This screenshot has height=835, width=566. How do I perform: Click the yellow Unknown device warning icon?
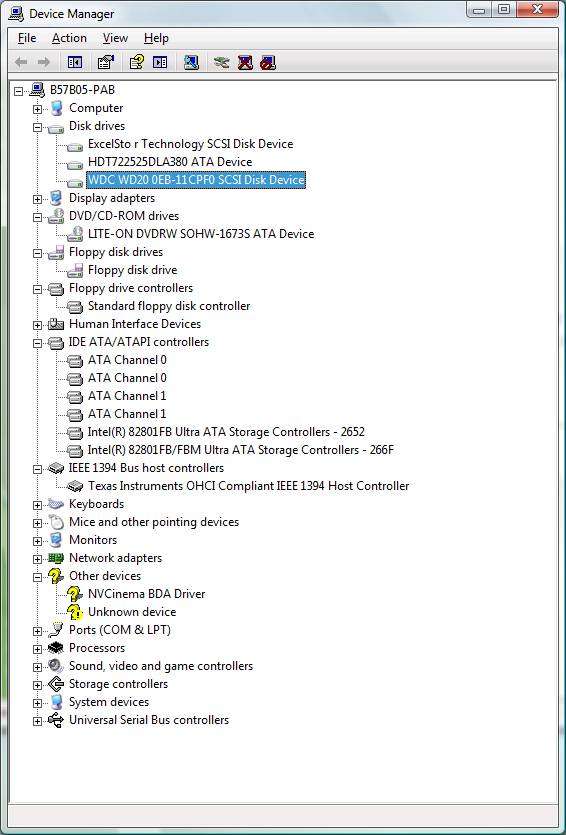coord(75,612)
